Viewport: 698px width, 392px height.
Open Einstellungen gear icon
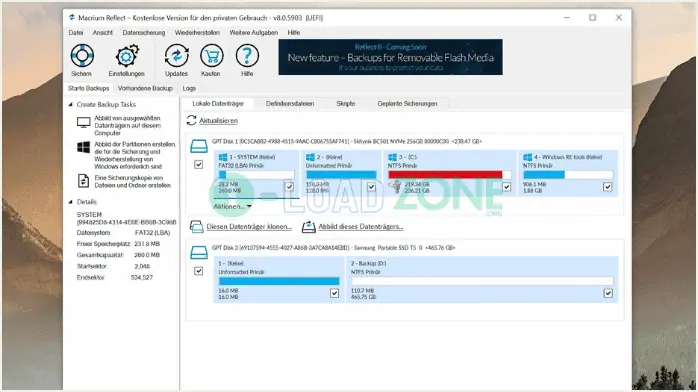(127, 56)
